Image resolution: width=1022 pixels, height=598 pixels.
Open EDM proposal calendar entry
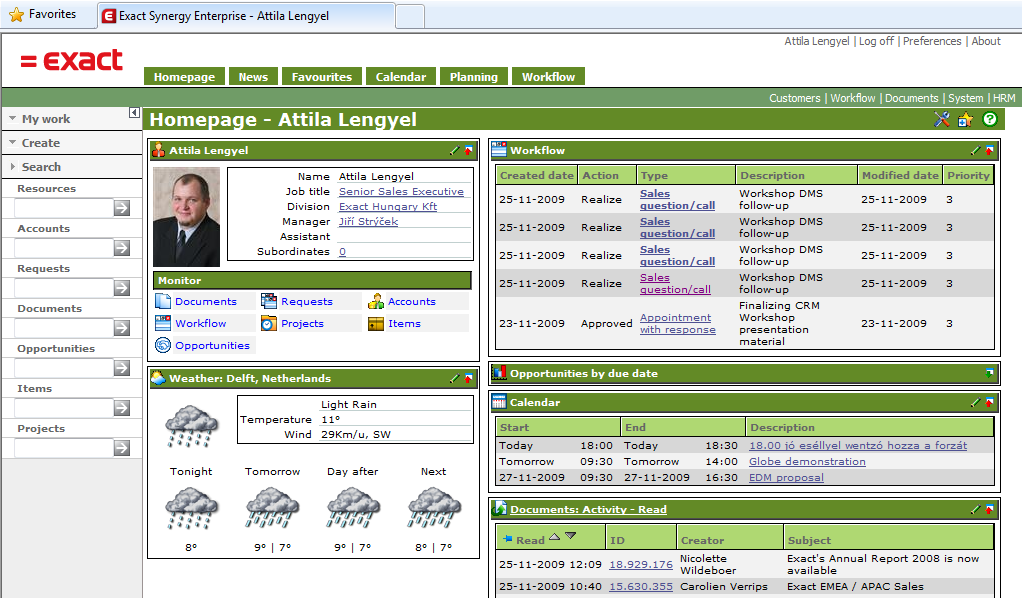[x=786, y=477]
